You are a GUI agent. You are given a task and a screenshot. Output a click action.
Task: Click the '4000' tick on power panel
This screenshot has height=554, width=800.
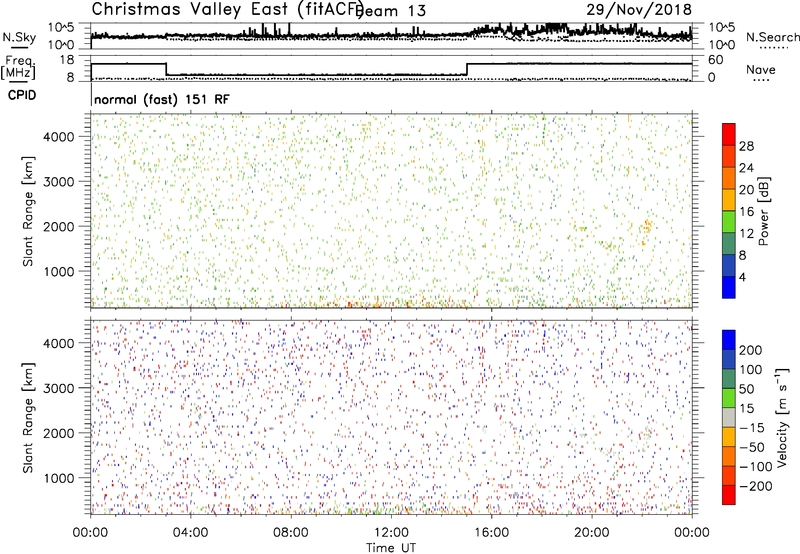pos(58,137)
